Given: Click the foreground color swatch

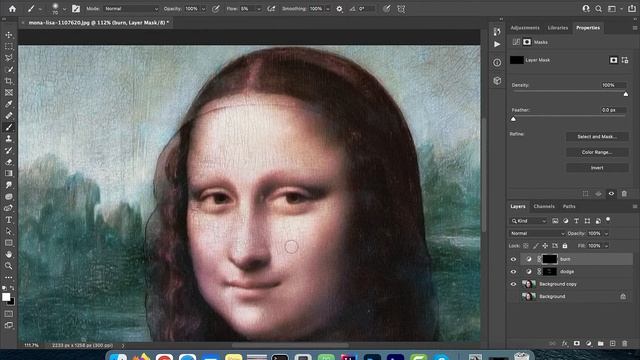Looking at the screenshot, I should (6, 297).
